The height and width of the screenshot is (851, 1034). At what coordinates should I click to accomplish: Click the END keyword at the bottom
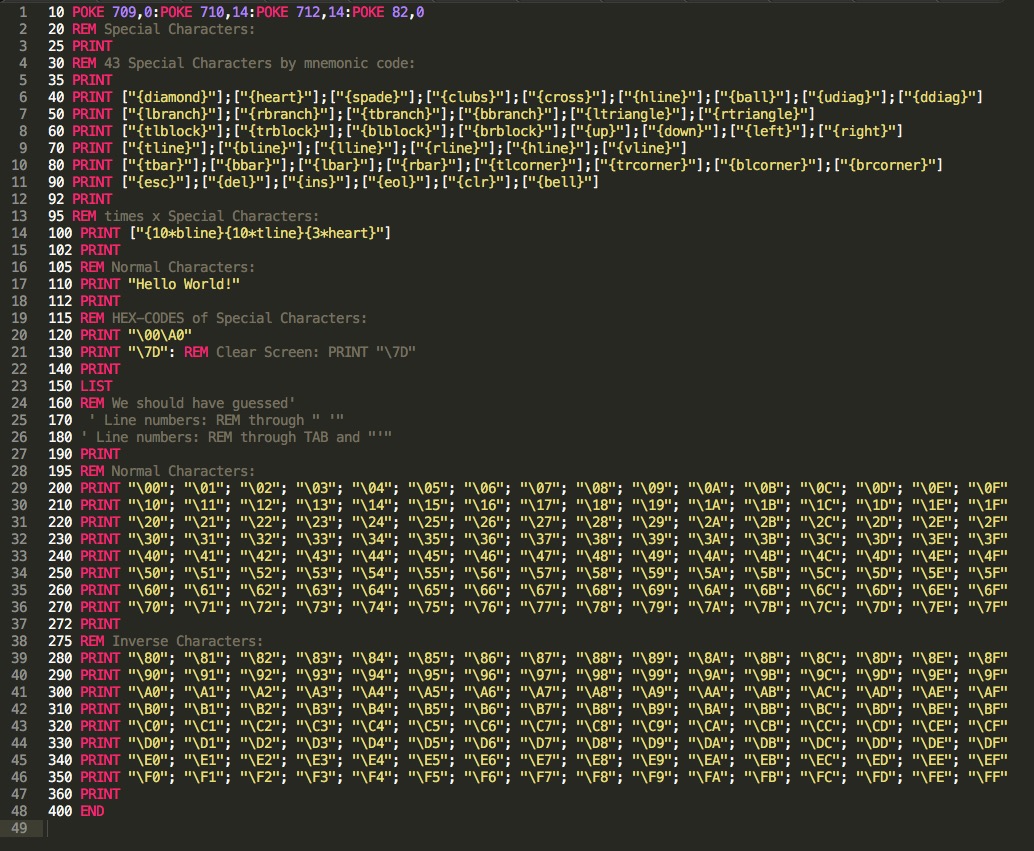click(92, 811)
